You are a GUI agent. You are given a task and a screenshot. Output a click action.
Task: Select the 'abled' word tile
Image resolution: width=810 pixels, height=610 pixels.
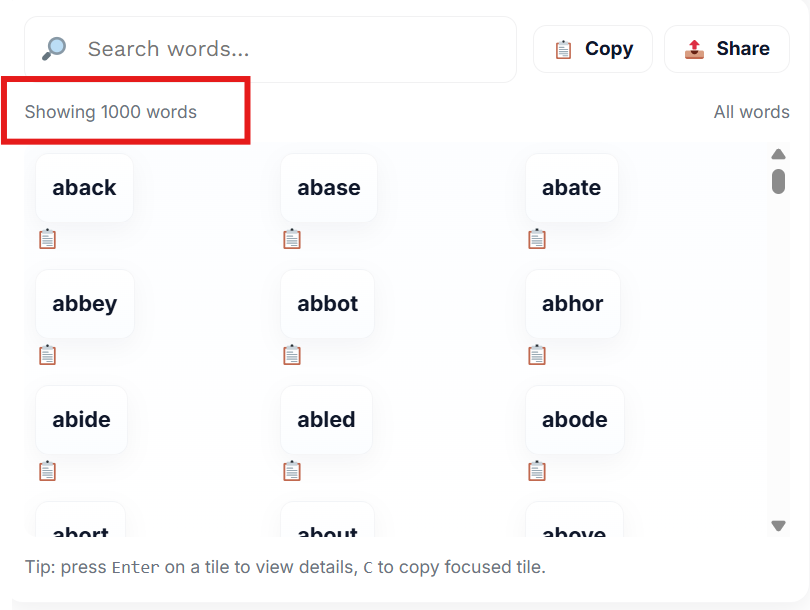click(x=326, y=420)
